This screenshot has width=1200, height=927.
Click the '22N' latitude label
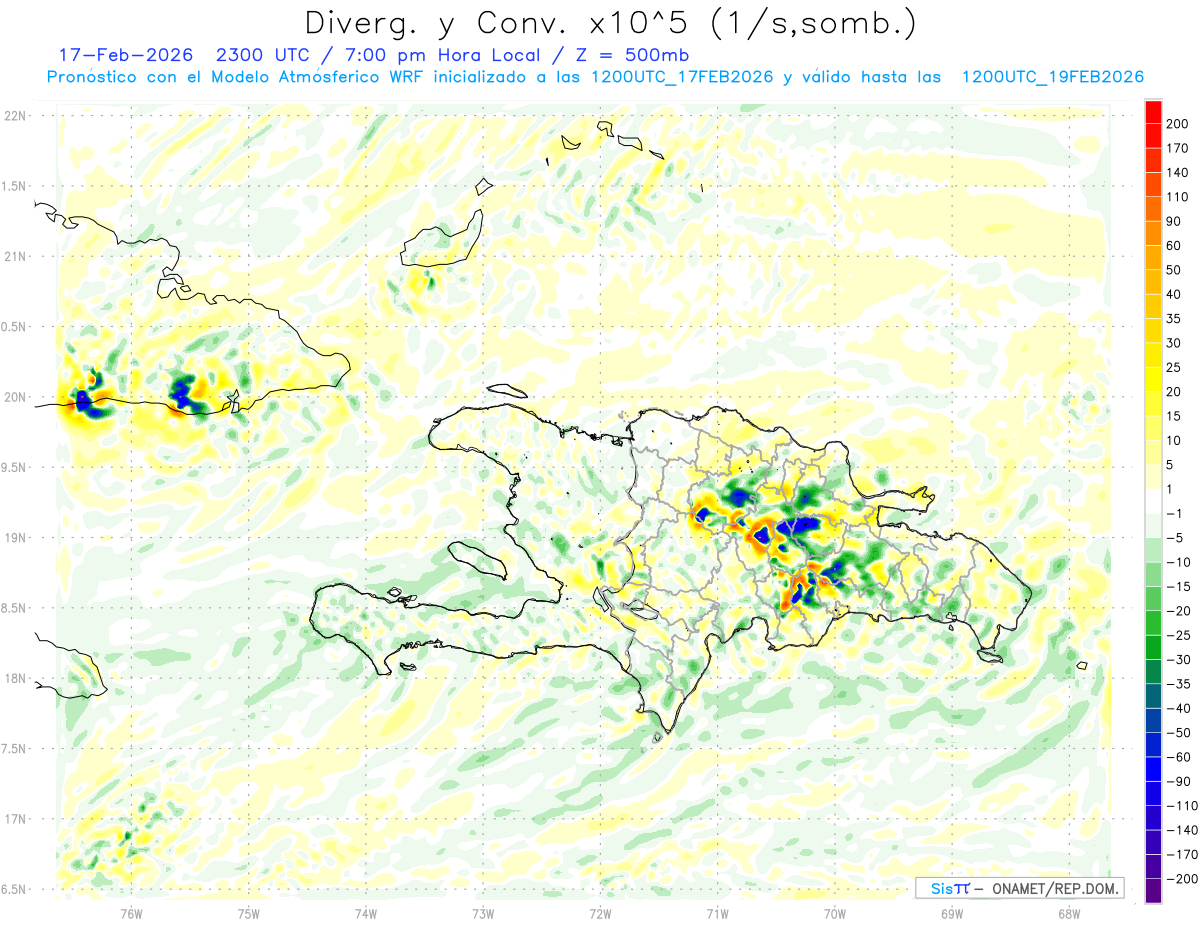[x=14, y=116]
